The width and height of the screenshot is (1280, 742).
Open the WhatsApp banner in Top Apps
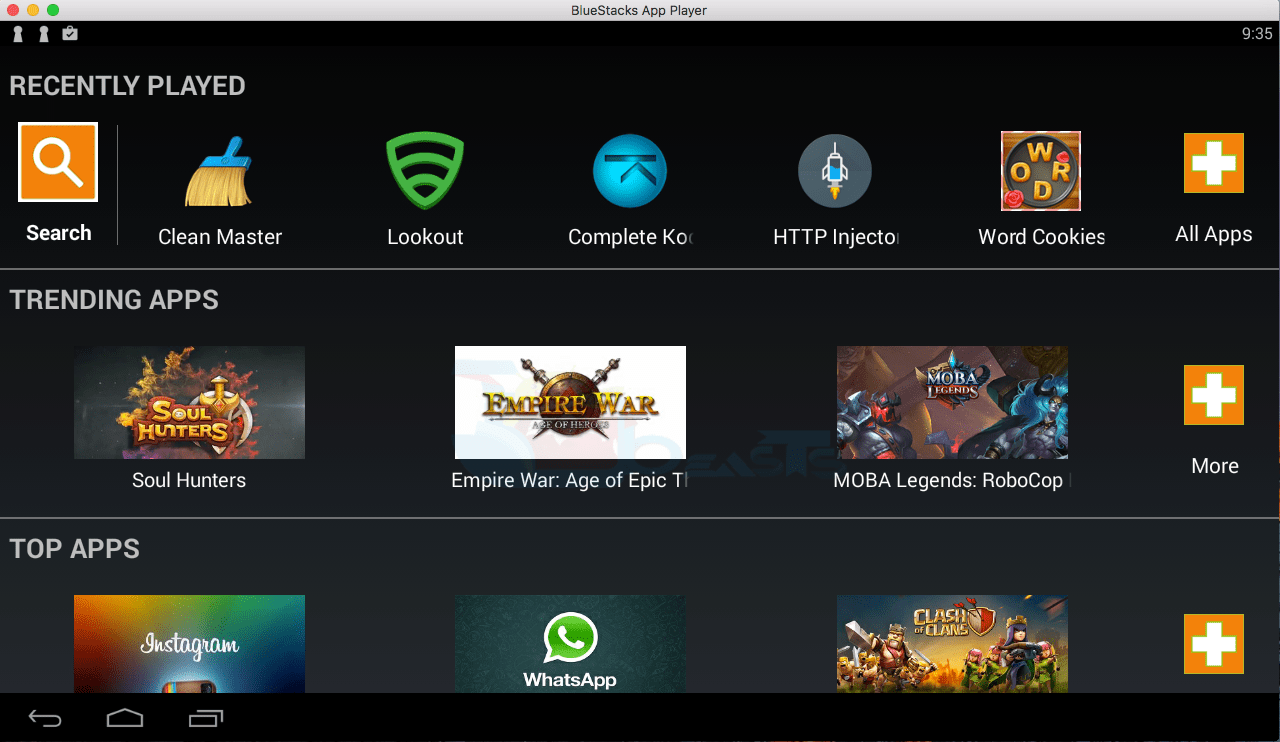(x=570, y=644)
